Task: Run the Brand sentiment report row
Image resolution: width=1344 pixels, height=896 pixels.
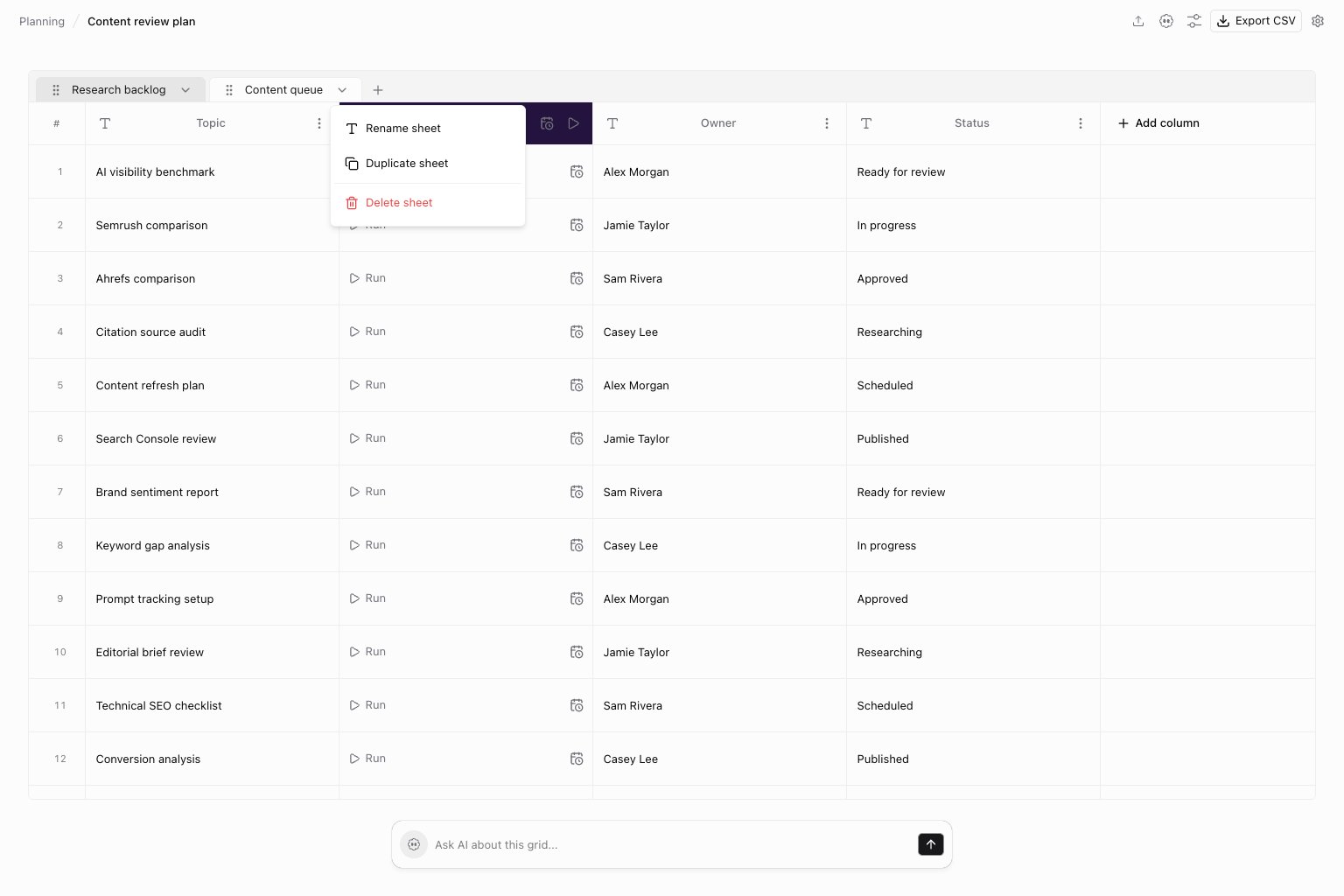Action: [367, 492]
